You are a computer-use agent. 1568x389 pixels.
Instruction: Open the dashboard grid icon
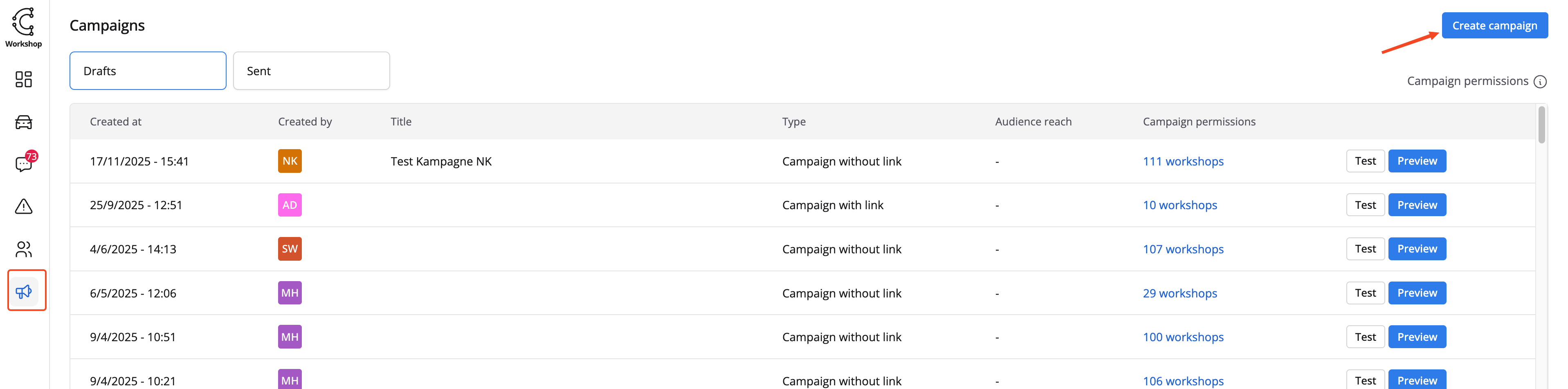[x=24, y=80]
